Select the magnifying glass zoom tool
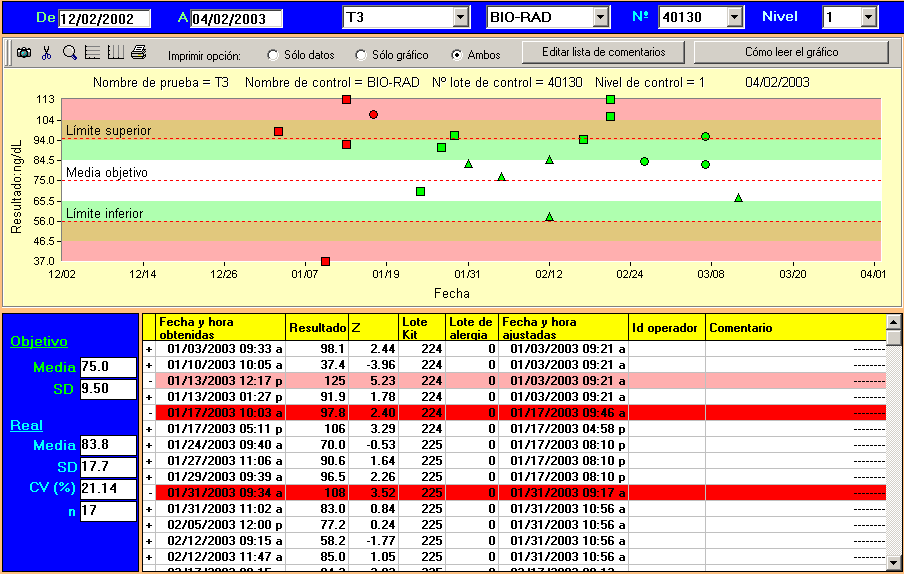This screenshot has height=574, width=905. pos(69,53)
